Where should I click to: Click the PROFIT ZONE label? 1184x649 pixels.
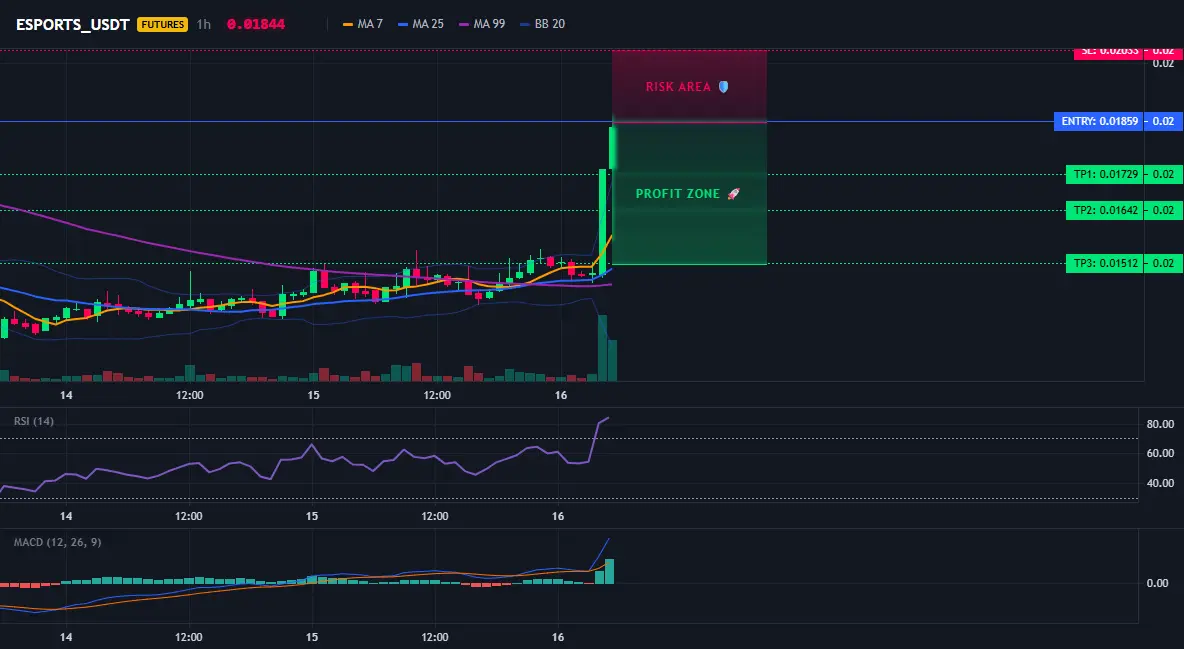[x=678, y=194]
